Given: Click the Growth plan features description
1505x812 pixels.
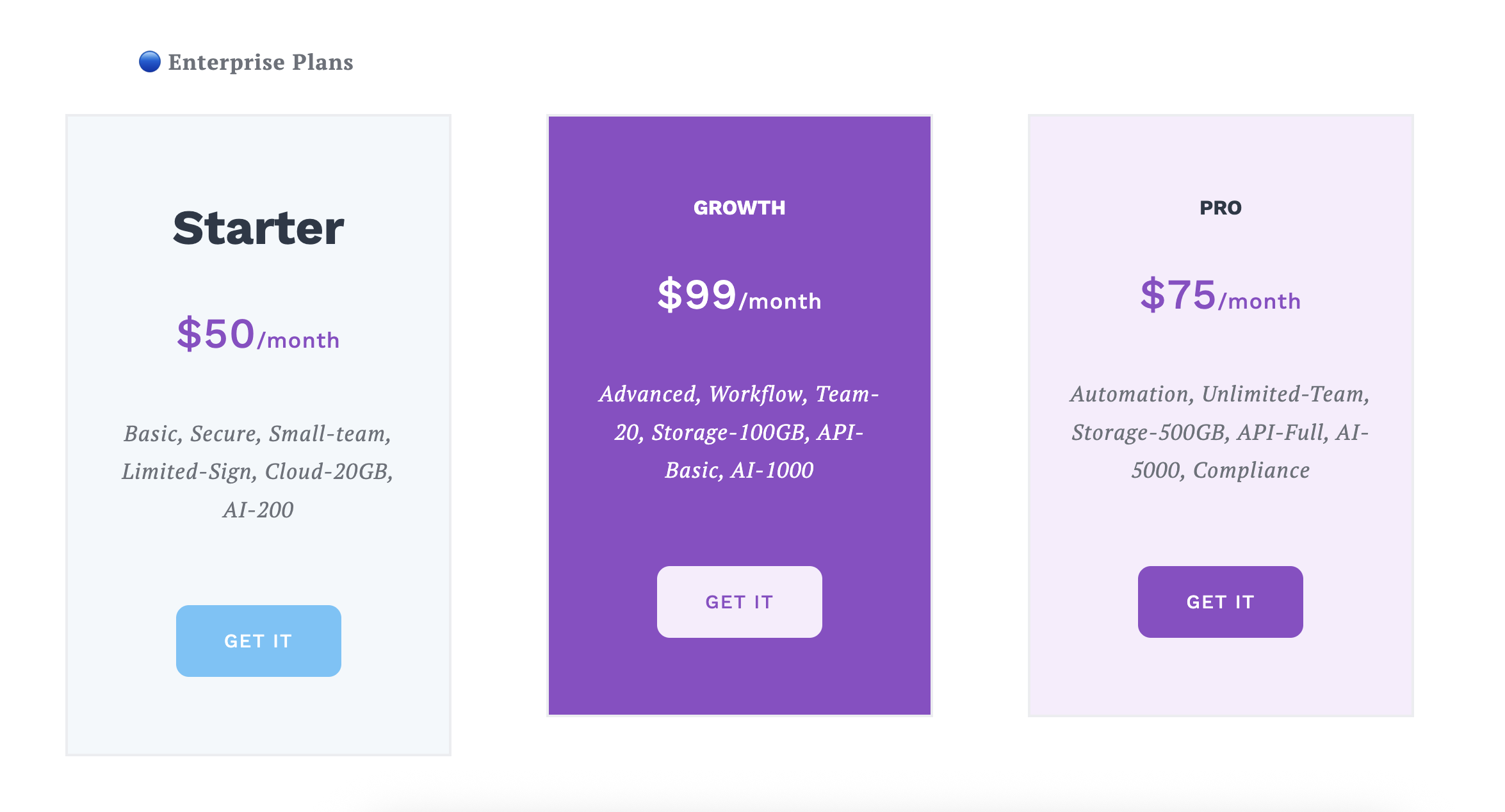Looking at the screenshot, I should 739,432.
